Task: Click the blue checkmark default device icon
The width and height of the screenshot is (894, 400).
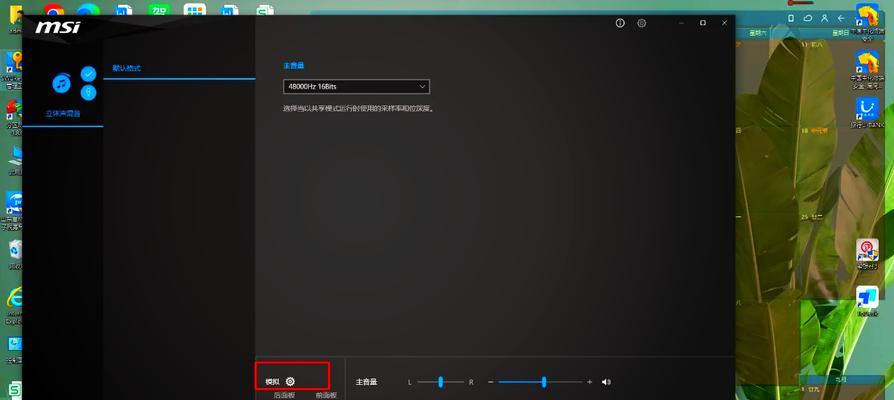Action: 88,74
